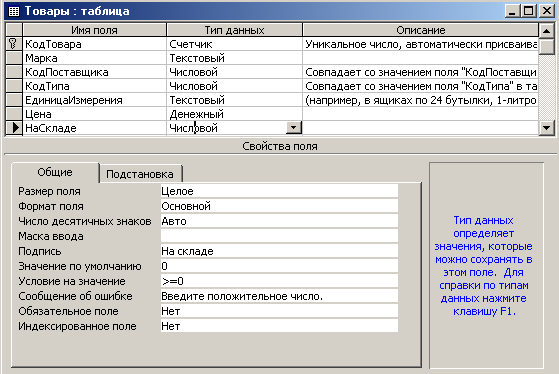Click the empty description cell for Цена
This screenshot has width=559, height=374.
(421, 114)
